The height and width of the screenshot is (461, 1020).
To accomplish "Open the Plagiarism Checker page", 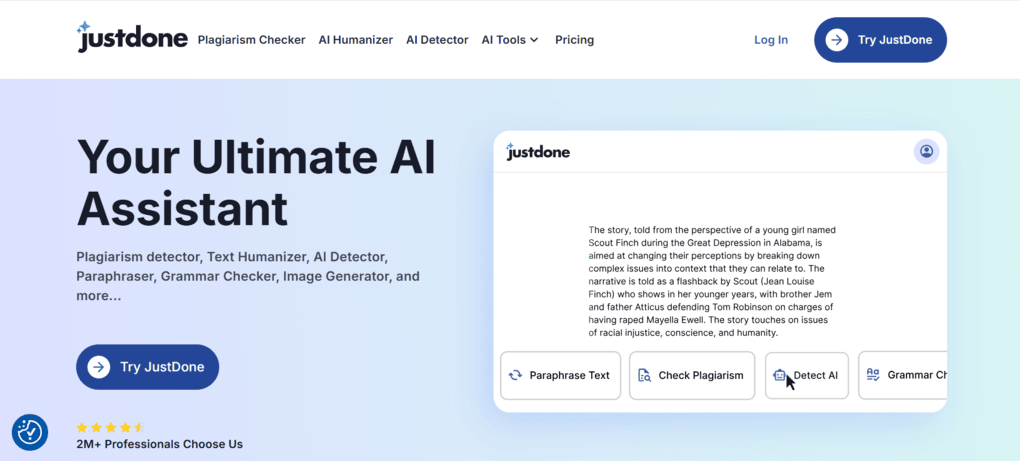I will [x=251, y=40].
